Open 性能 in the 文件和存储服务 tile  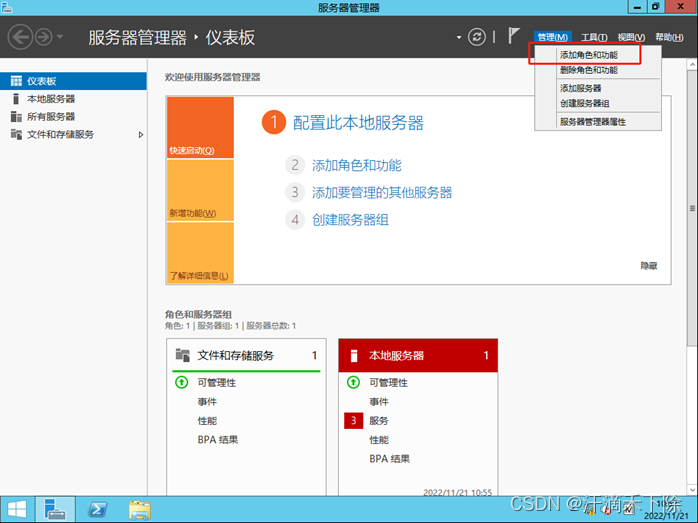point(207,421)
